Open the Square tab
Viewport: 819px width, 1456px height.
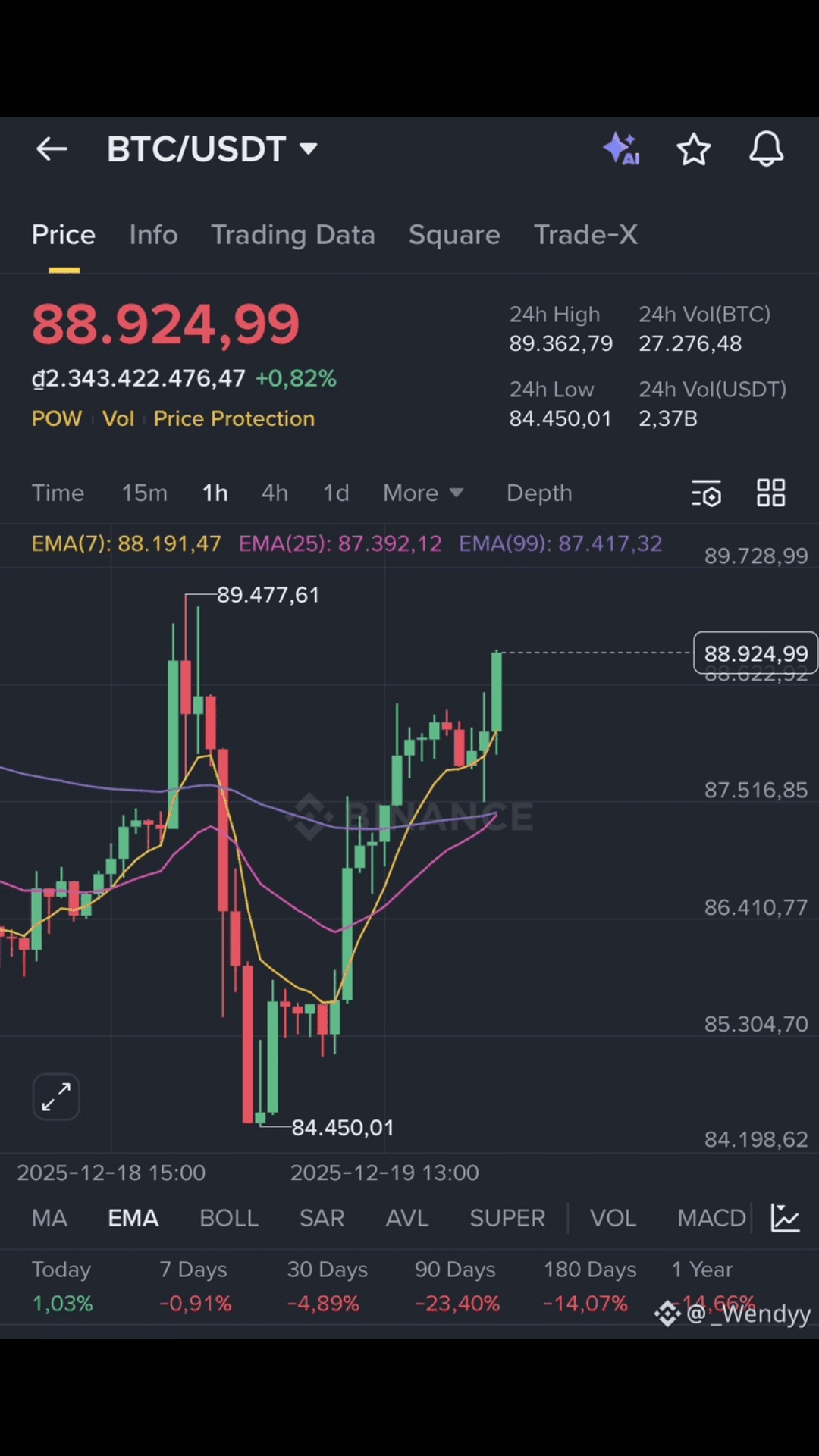[x=454, y=235]
